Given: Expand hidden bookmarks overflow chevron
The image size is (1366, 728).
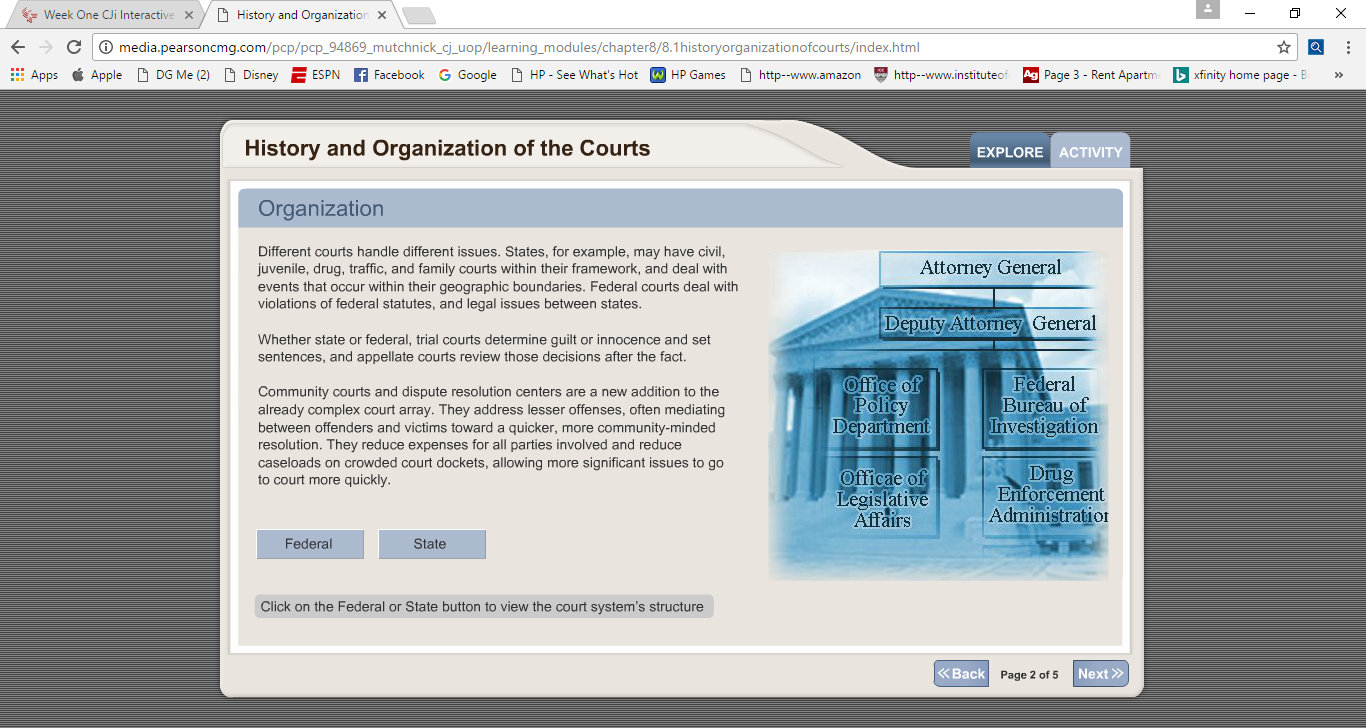Looking at the screenshot, I should (x=1339, y=75).
